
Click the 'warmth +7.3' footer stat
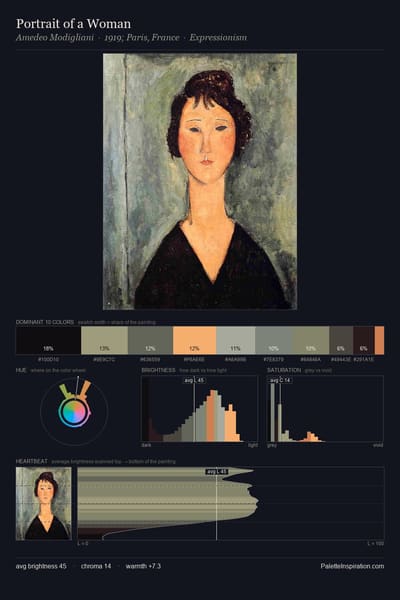click(143, 566)
